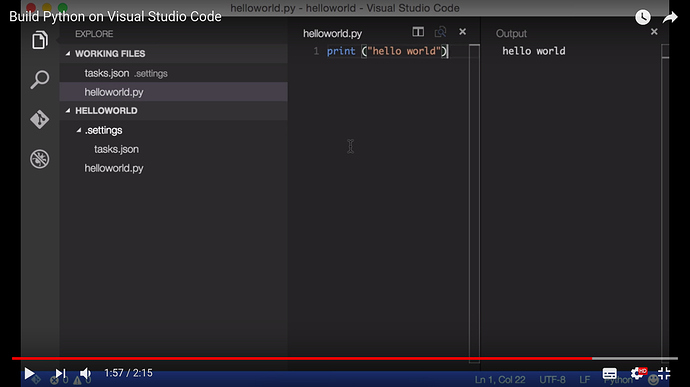The height and width of the screenshot is (387, 690).
Task: Click the editor vertical scrollbar
Action: (474, 203)
